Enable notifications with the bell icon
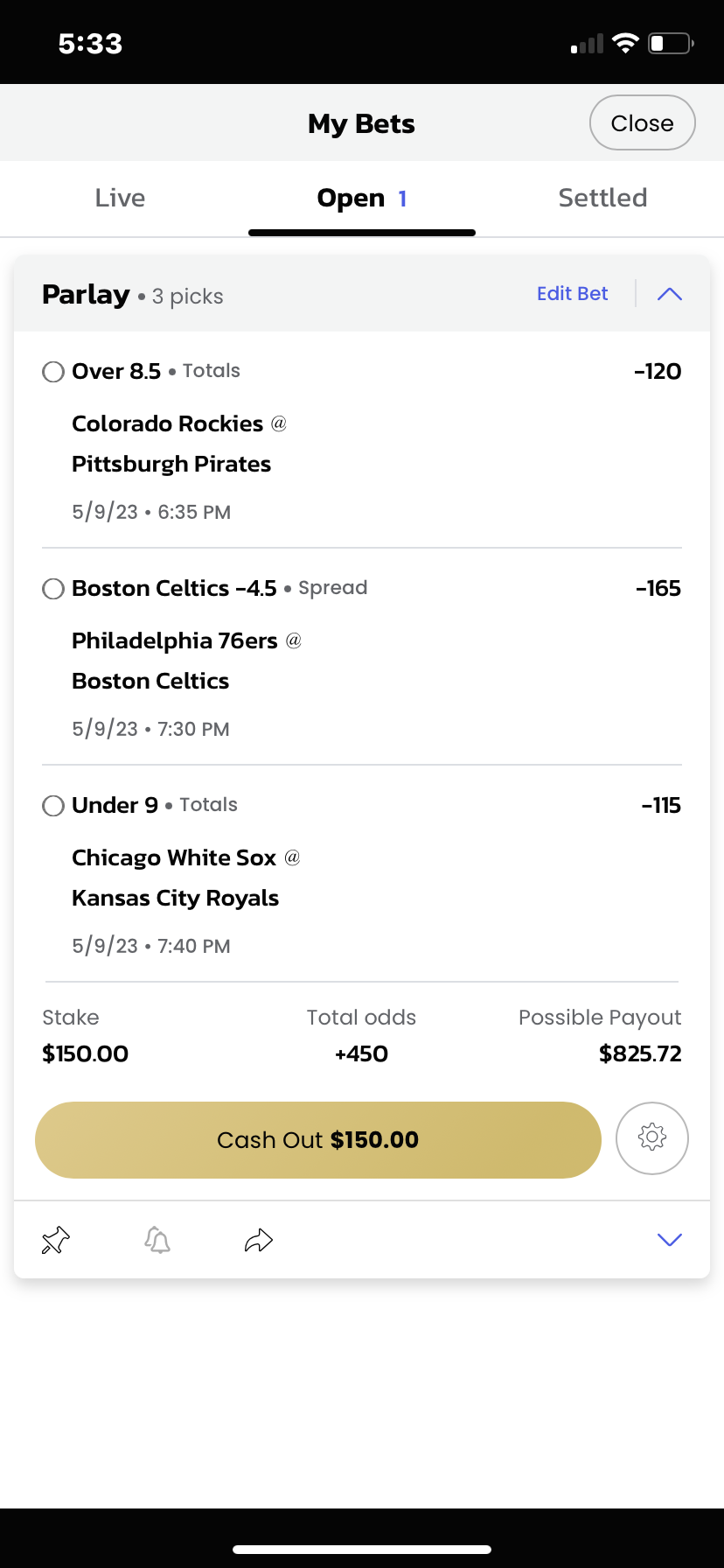The height and width of the screenshot is (1568, 724). (157, 1240)
